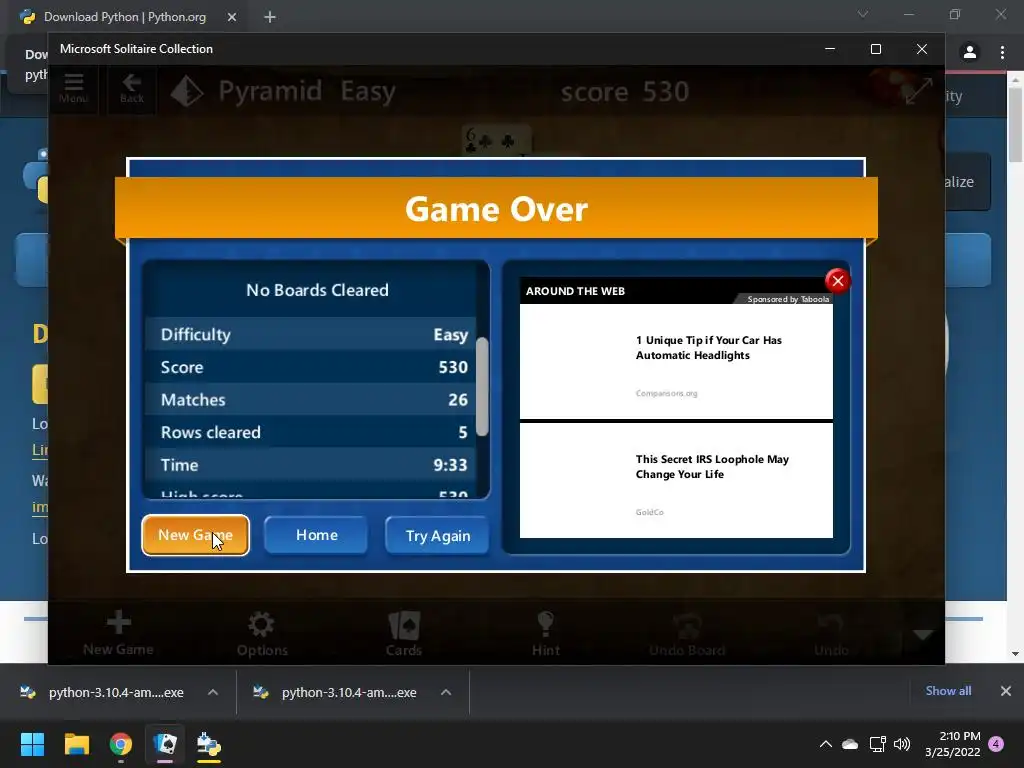Open Chrome three-dot menu
The width and height of the screenshot is (1024, 768).
tap(1002, 52)
